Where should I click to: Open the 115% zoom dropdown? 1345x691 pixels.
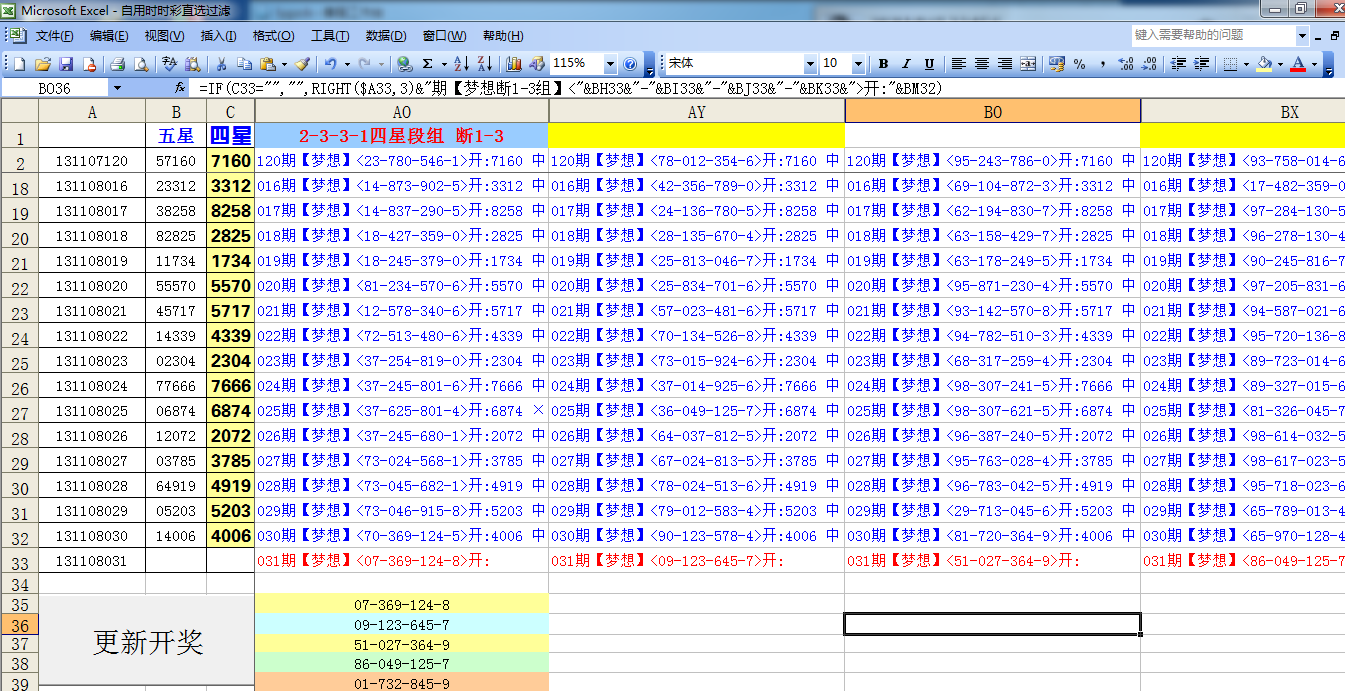coord(610,64)
